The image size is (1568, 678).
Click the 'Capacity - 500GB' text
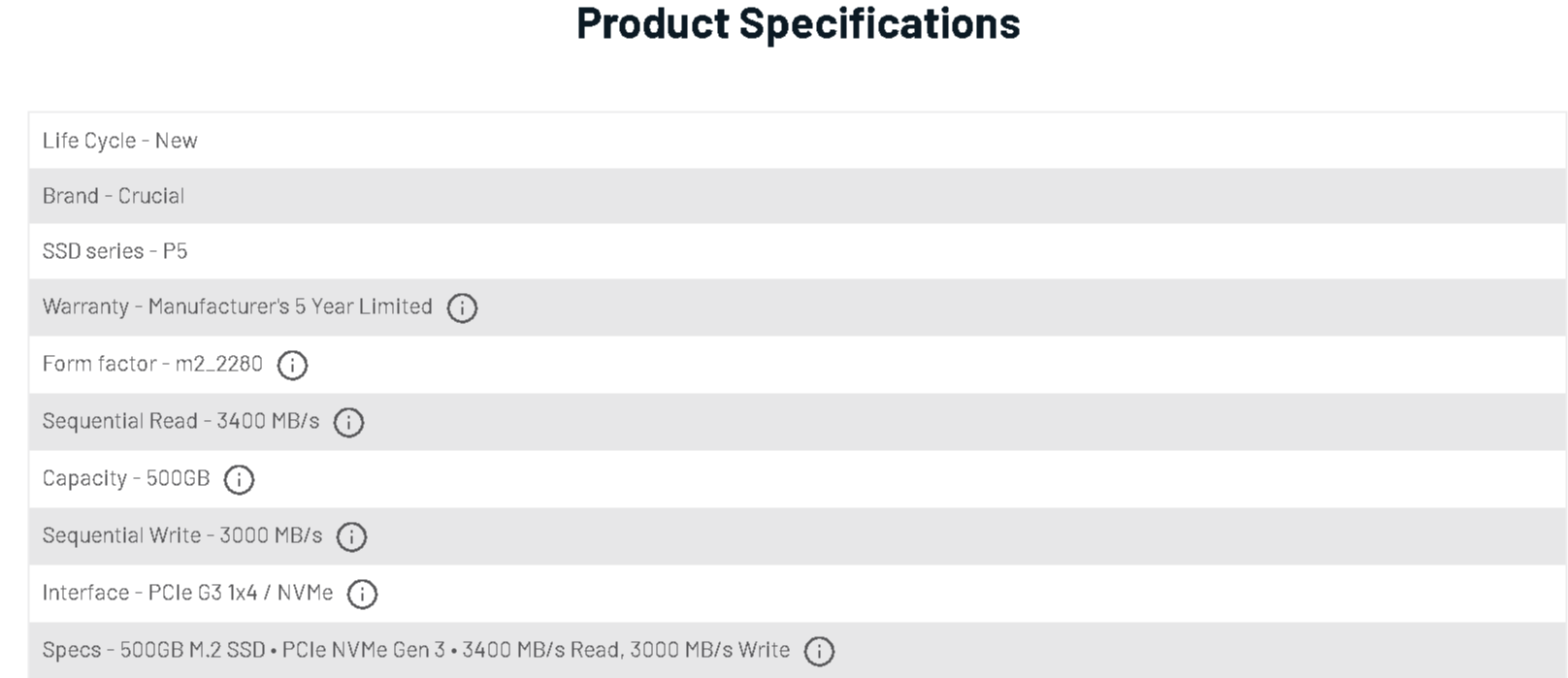126,478
